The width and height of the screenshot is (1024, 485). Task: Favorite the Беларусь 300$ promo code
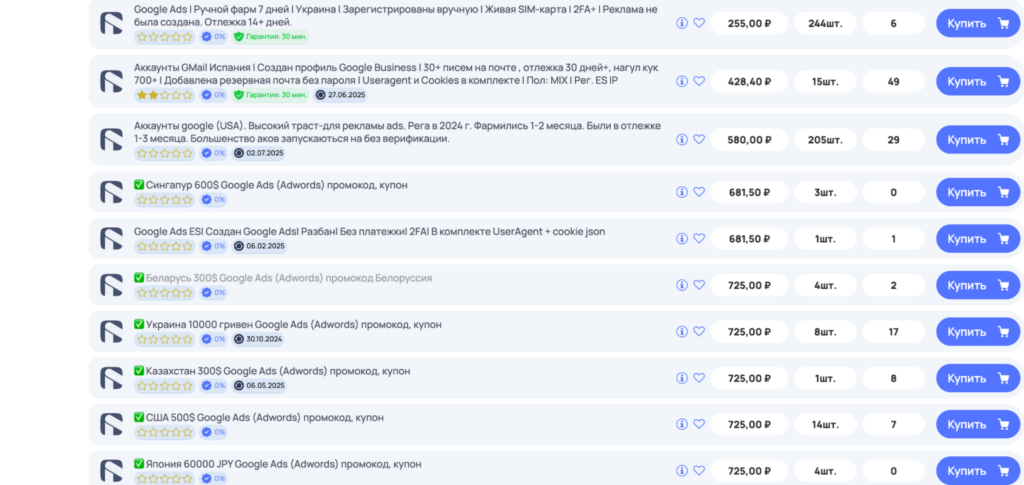point(699,285)
